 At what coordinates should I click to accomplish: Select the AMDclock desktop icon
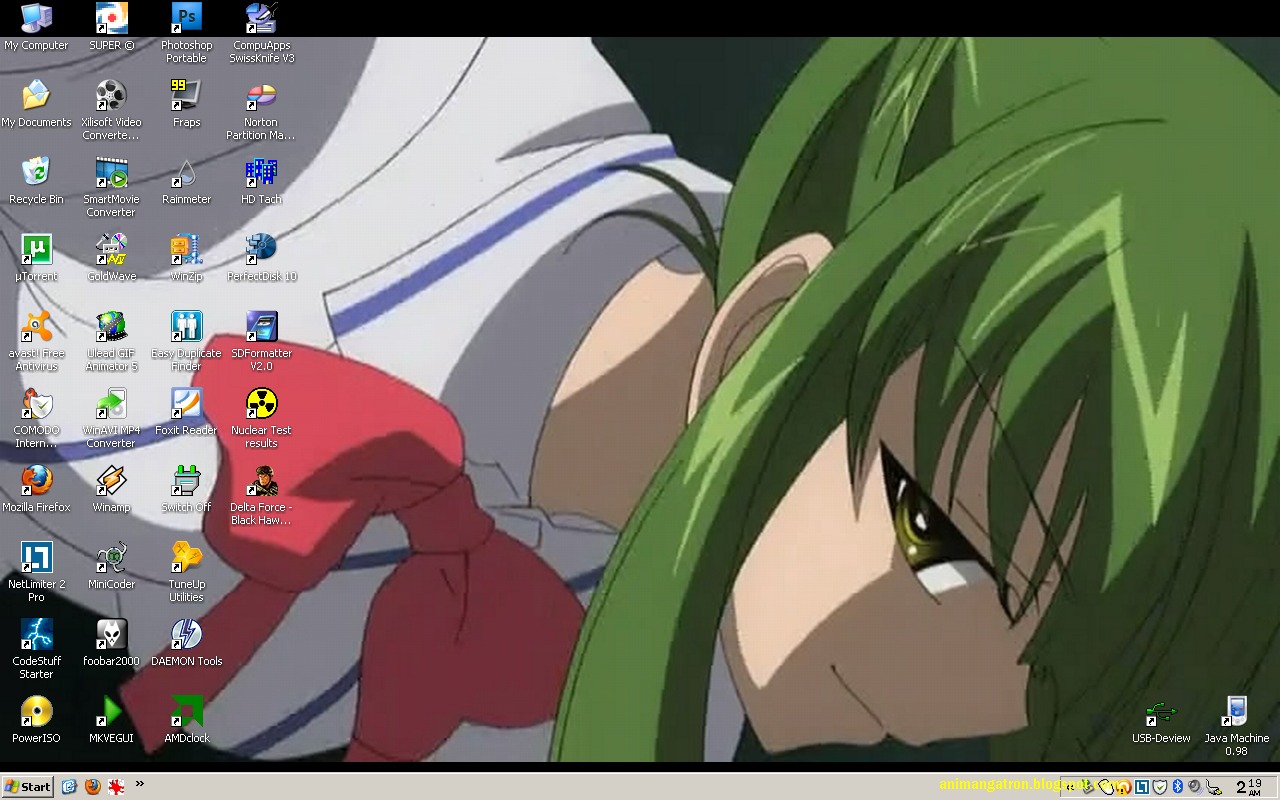coord(186,720)
